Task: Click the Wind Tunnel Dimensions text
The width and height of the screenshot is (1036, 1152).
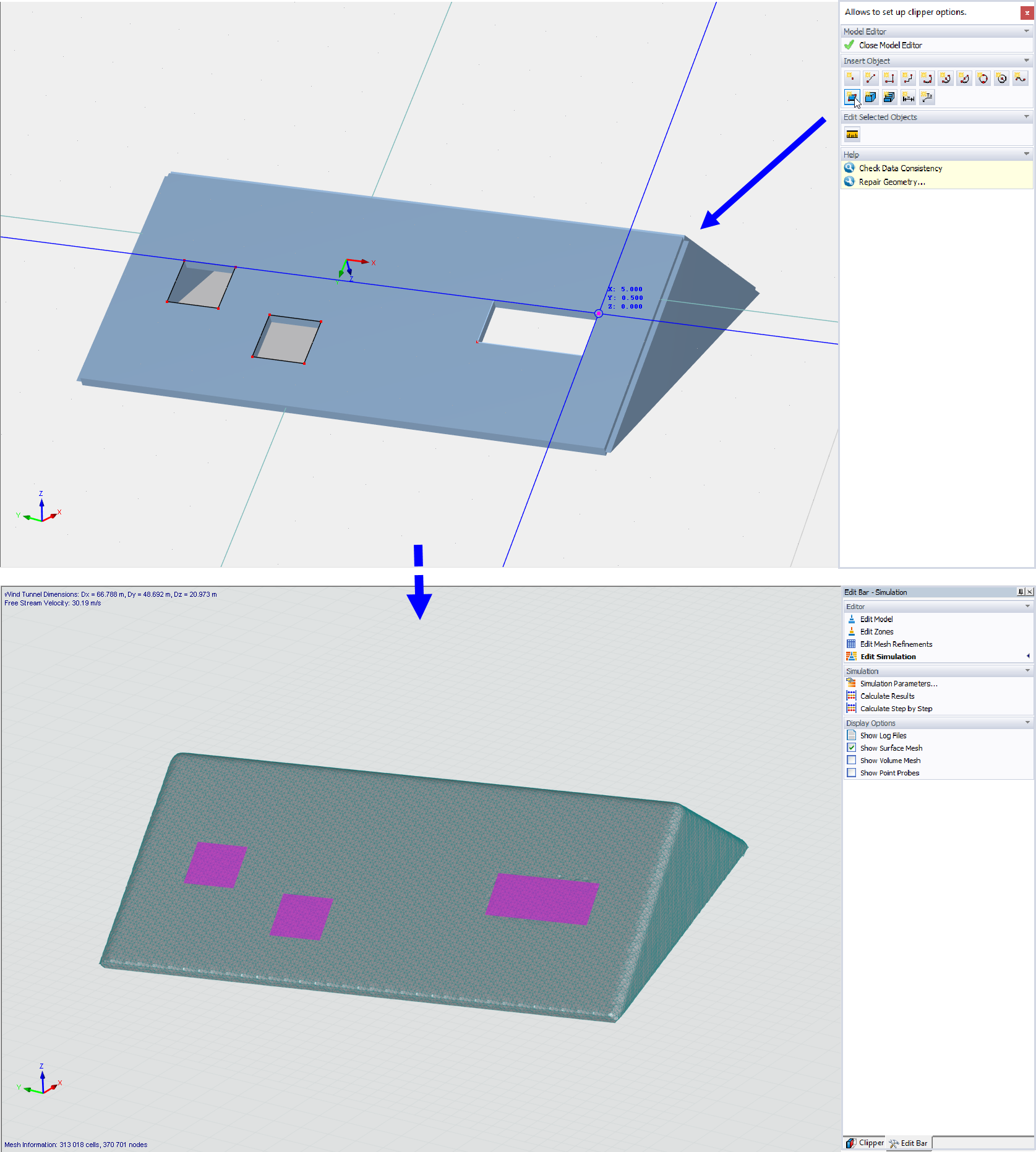Action: tap(111, 594)
